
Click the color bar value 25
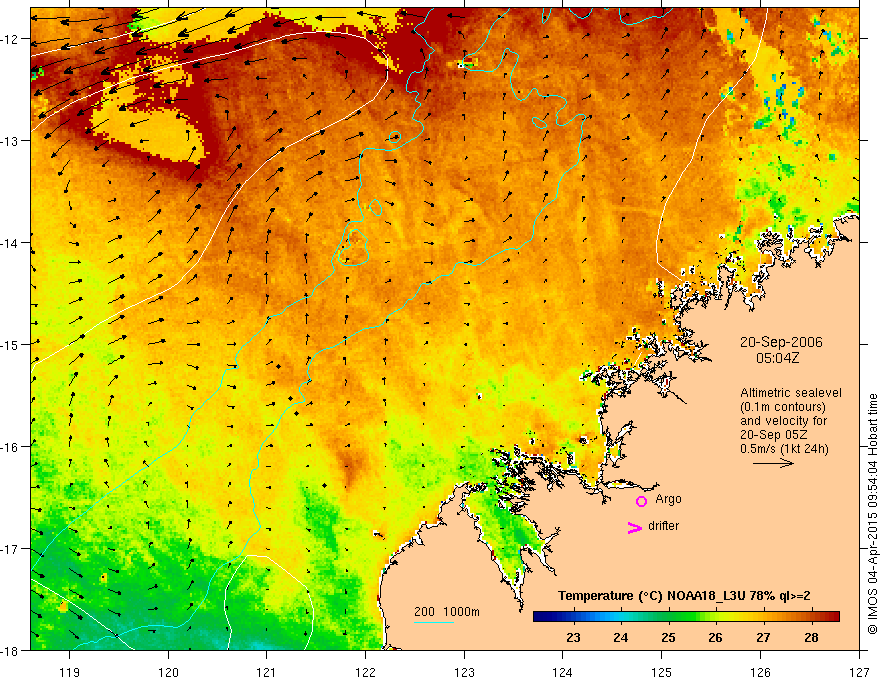[668, 637]
